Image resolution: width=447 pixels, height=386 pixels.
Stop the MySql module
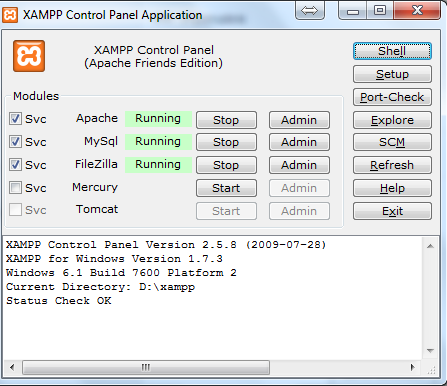click(226, 142)
